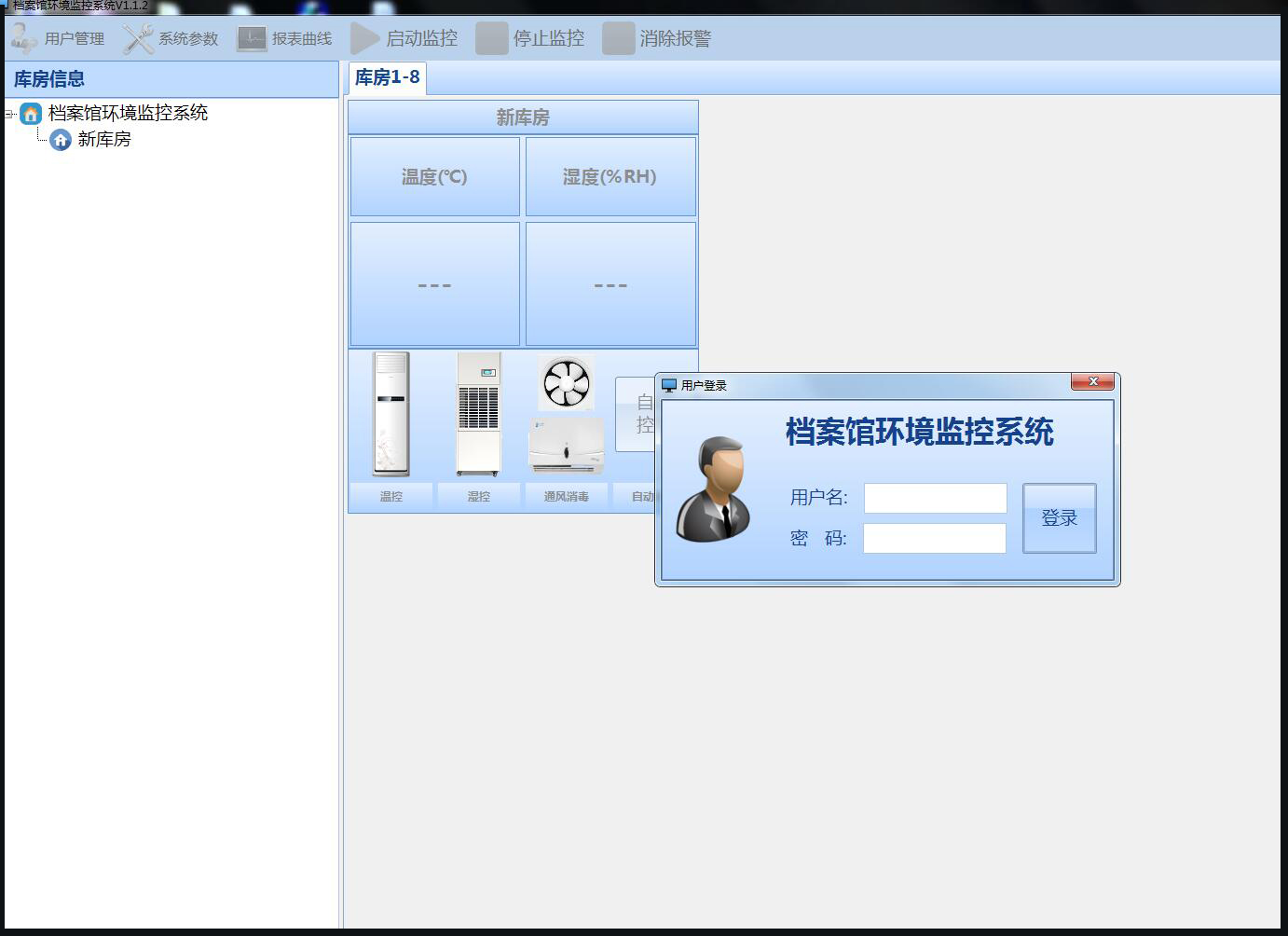Focus the 用户名 input field
Viewport: 1288px width, 936px height.
click(936, 498)
